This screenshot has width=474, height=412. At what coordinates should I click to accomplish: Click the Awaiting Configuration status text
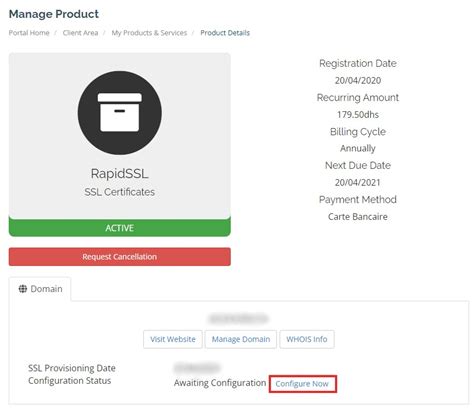(220, 383)
